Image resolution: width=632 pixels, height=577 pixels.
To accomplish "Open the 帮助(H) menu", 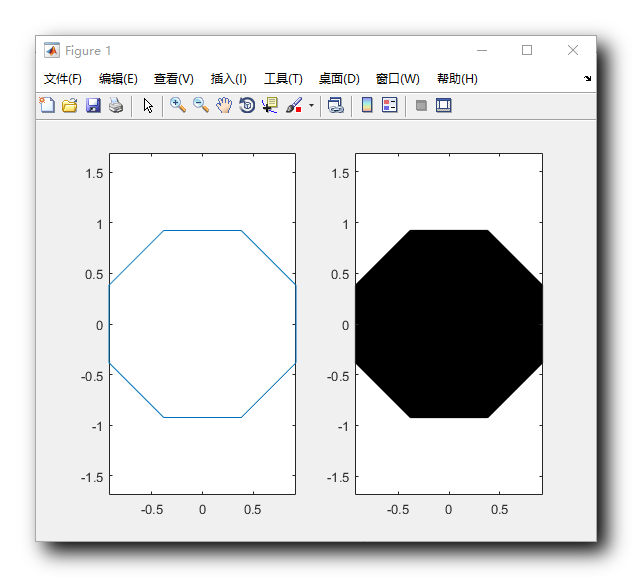I will 457,79.
